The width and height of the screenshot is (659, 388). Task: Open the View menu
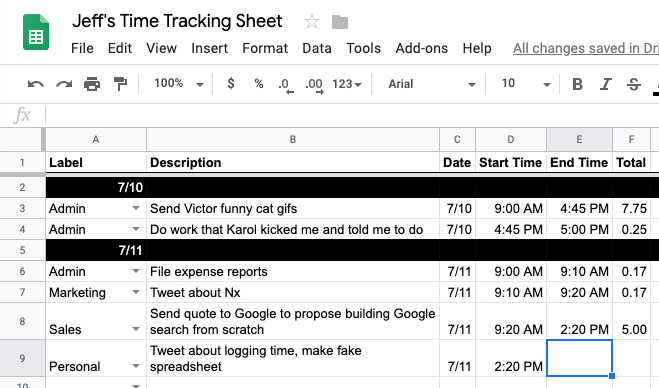(161, 48)
